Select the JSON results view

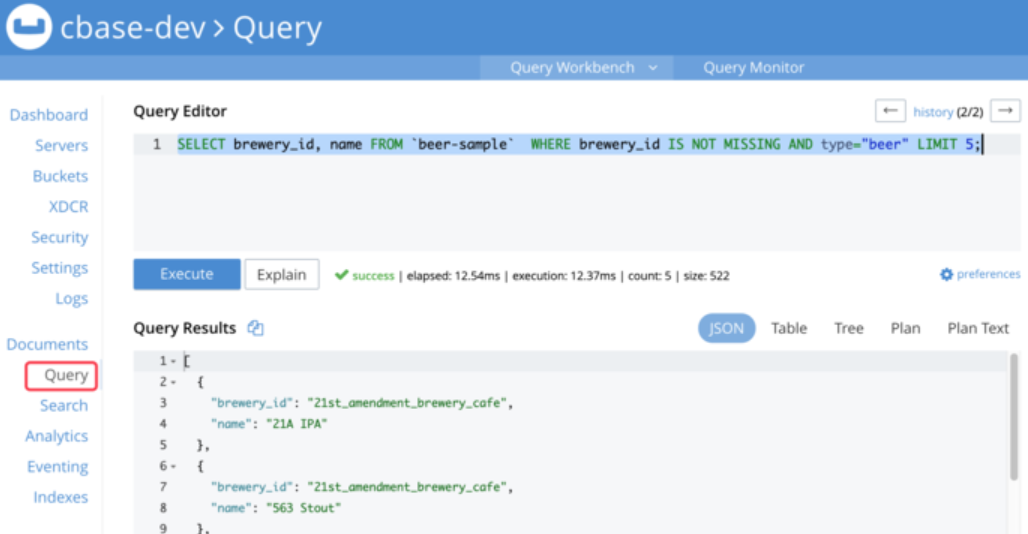(726, 328)
